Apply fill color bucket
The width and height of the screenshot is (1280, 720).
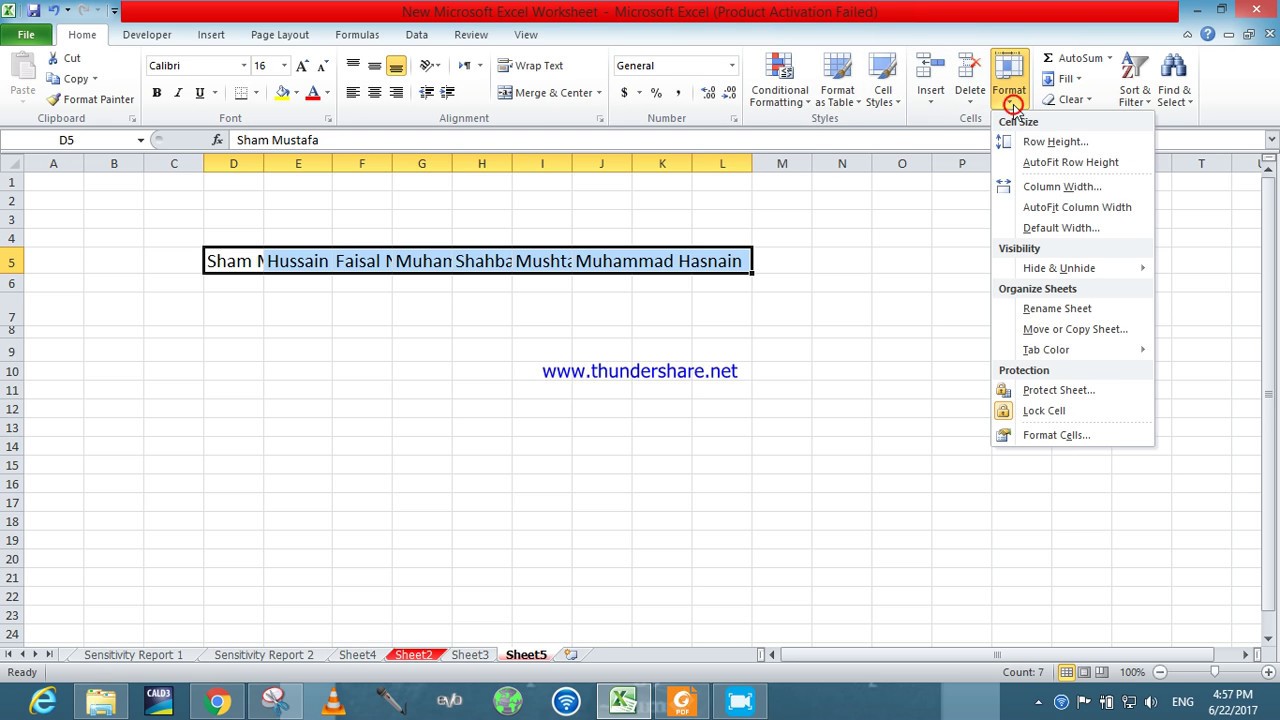click(x=282, y=93)
